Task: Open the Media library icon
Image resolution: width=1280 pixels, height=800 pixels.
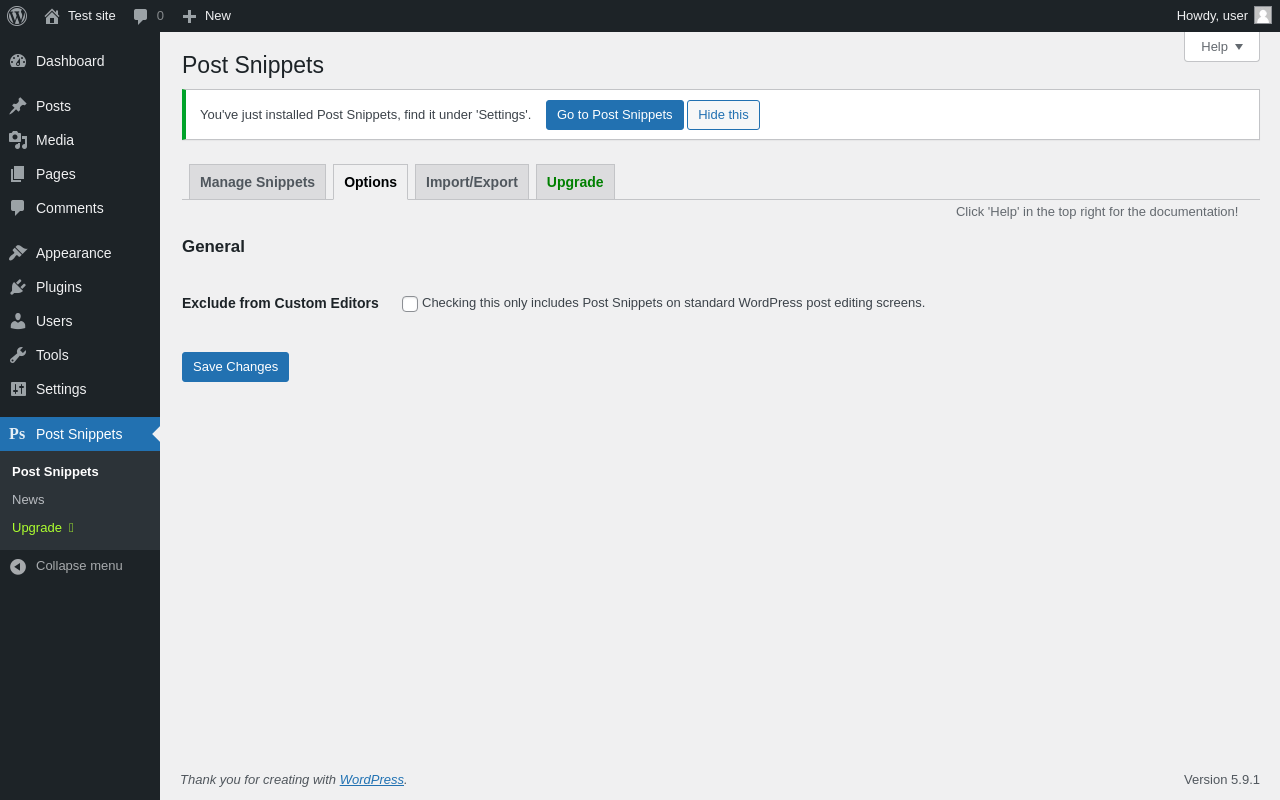Action: pyautogui.click(x=18, y=140)
